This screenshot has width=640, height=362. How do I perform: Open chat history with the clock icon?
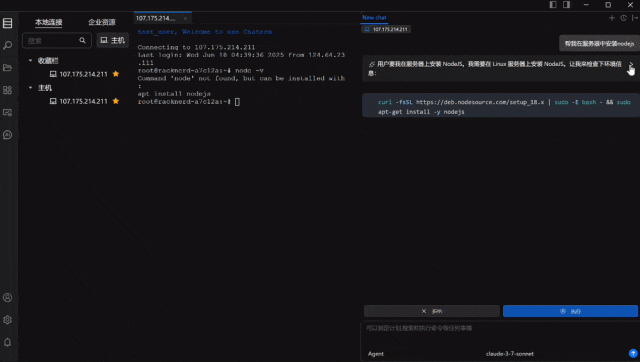(623, 18)
